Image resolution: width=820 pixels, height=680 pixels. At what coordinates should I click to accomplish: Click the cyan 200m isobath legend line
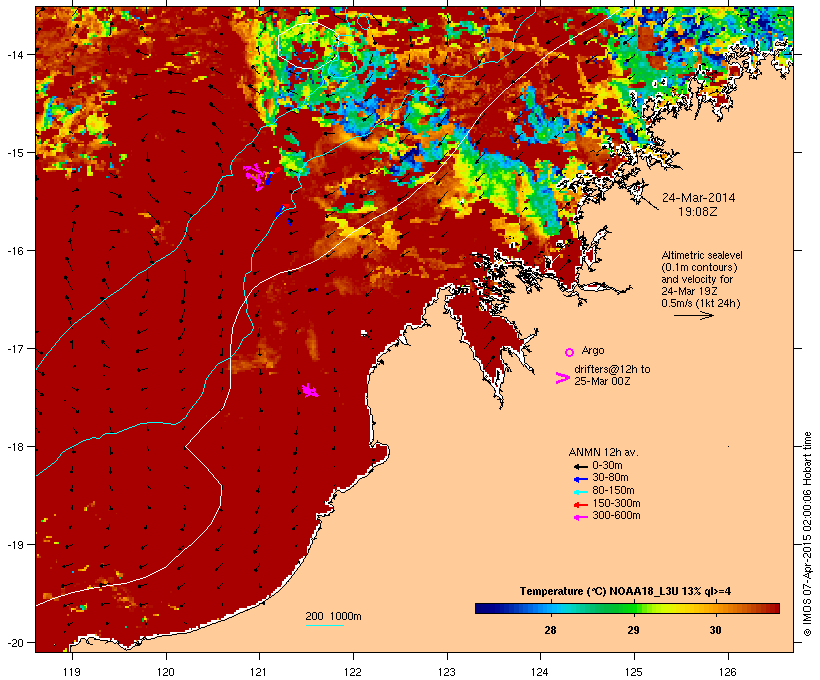click(x=324, y=625)
